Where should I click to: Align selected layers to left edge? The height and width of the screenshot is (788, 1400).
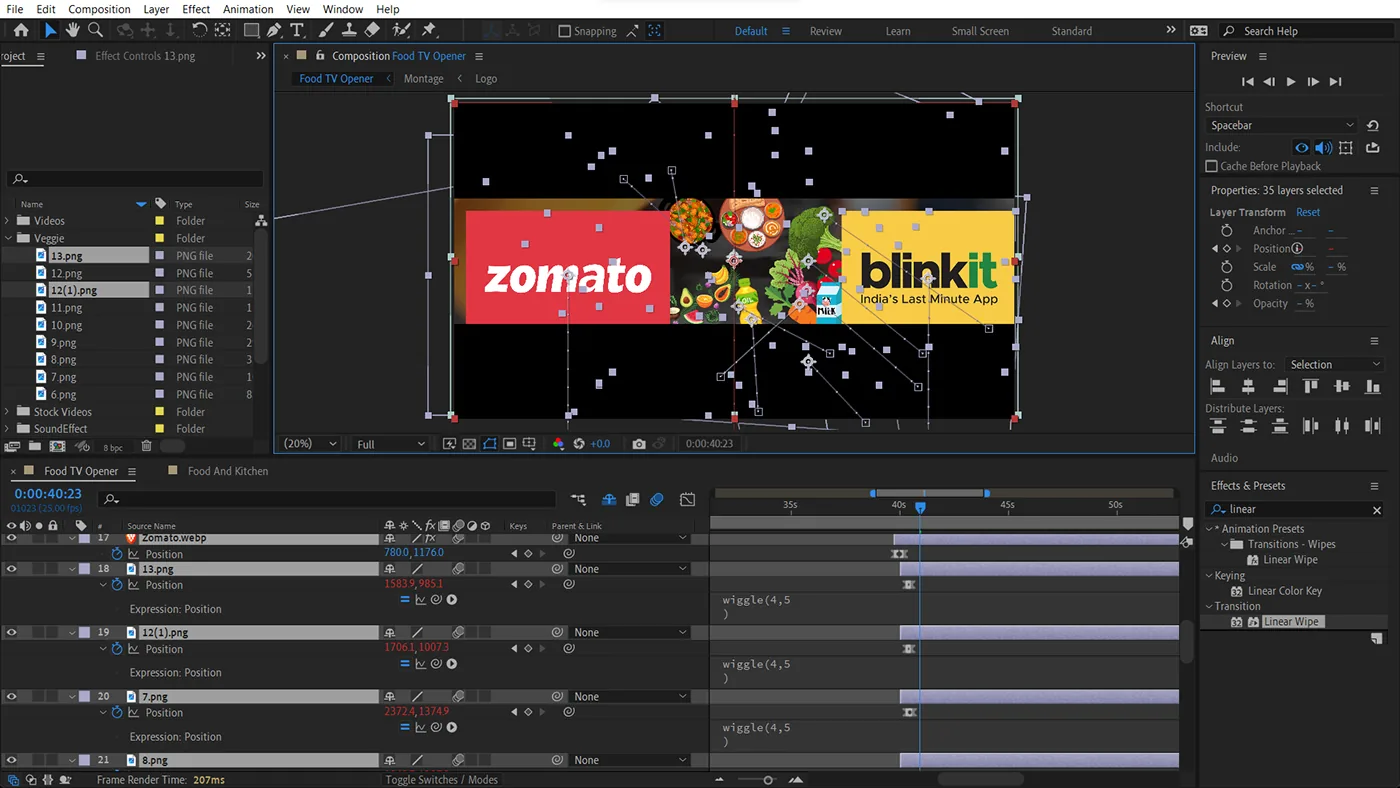1218,387
